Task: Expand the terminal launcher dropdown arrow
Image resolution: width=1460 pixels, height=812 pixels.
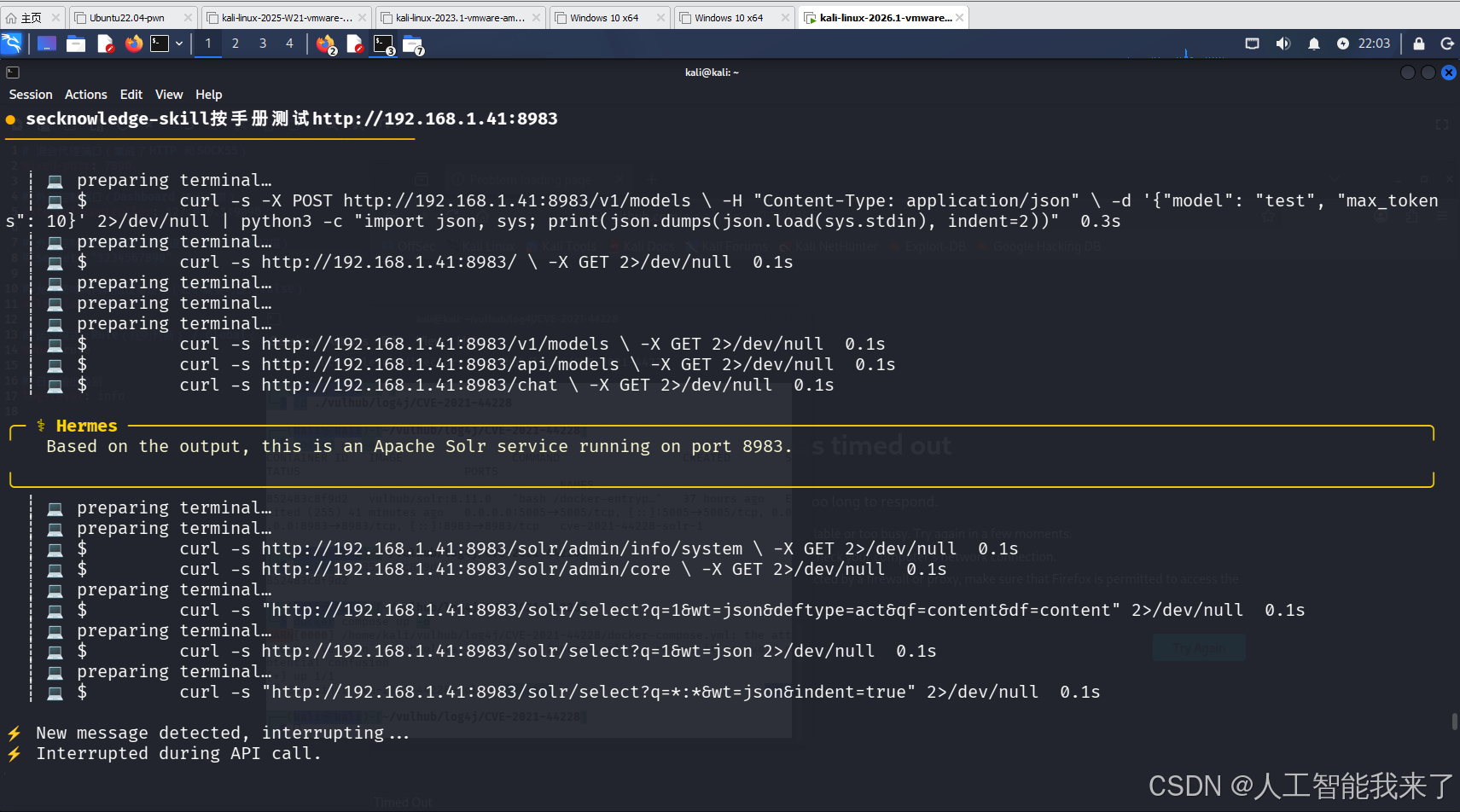Action: [179, 43]
